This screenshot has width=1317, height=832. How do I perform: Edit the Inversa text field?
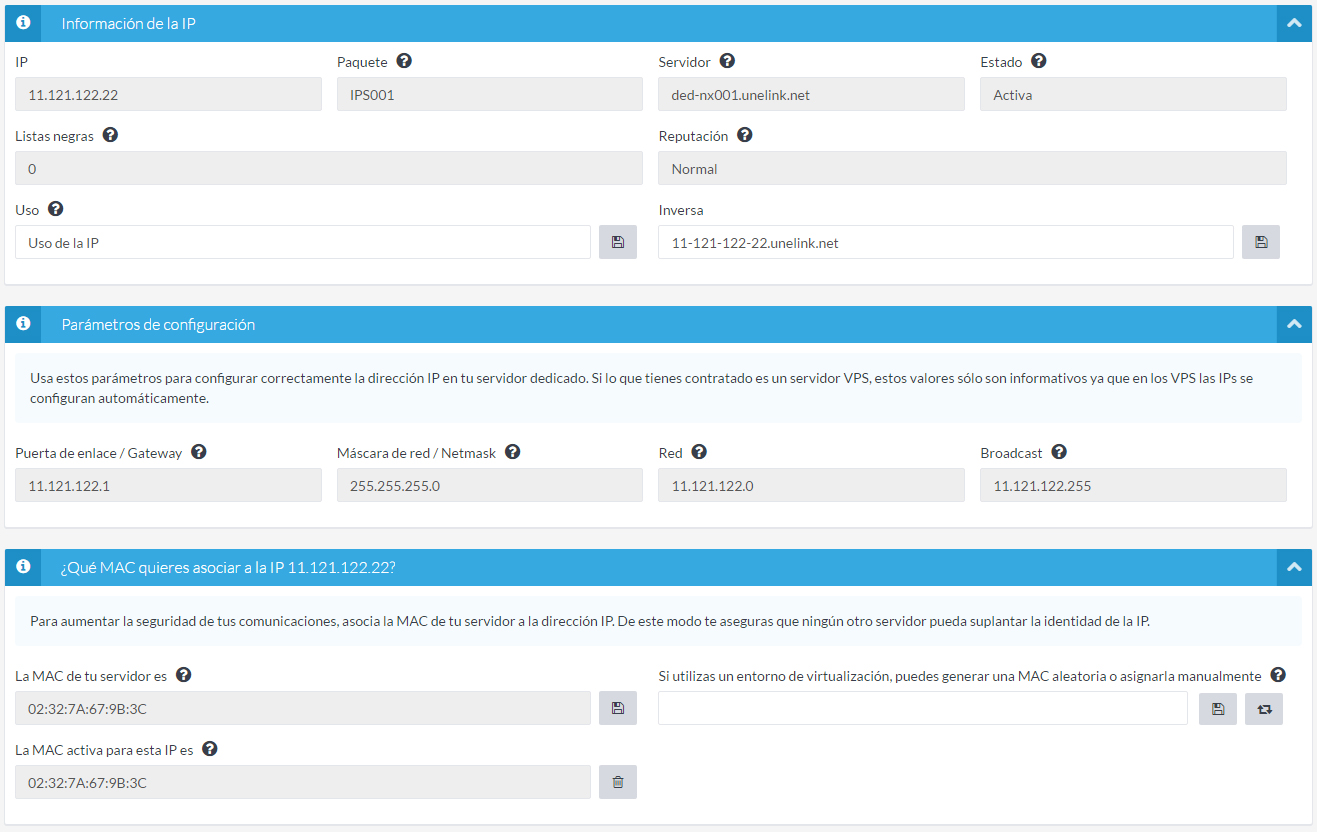pyautogui.click(x=945, y=242)
